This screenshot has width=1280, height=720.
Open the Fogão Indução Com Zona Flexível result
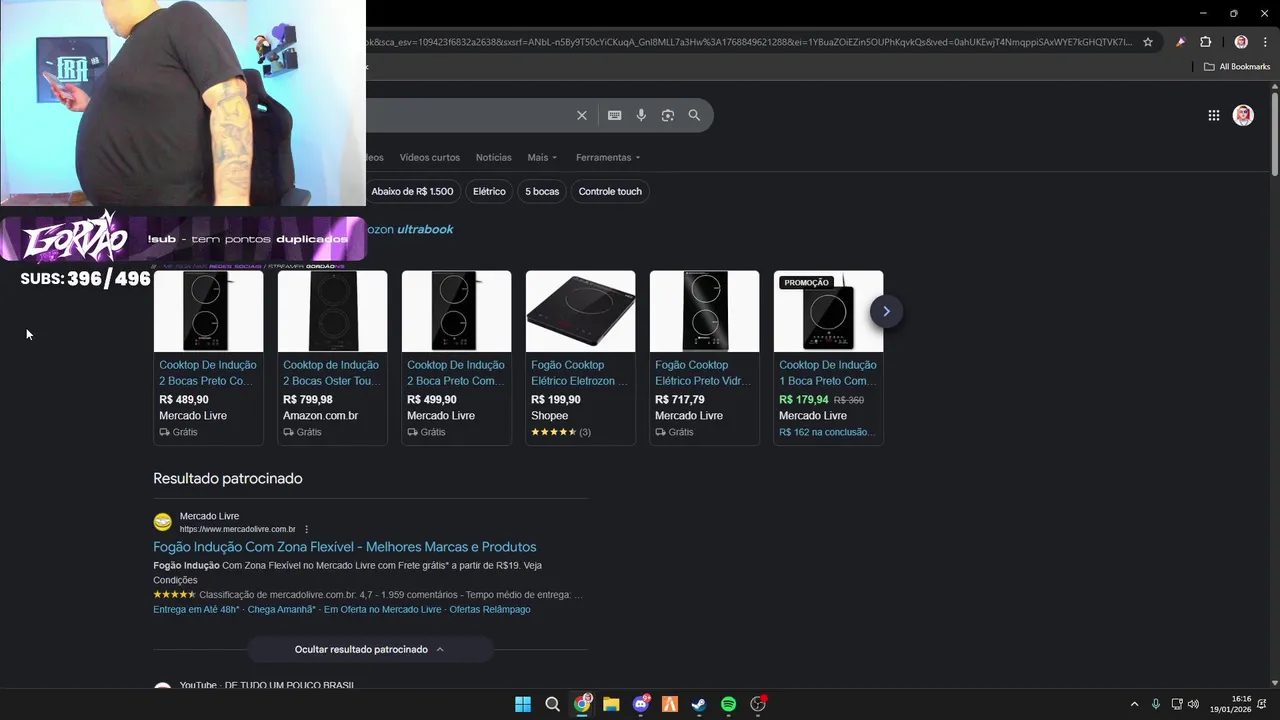click(345, 547)
